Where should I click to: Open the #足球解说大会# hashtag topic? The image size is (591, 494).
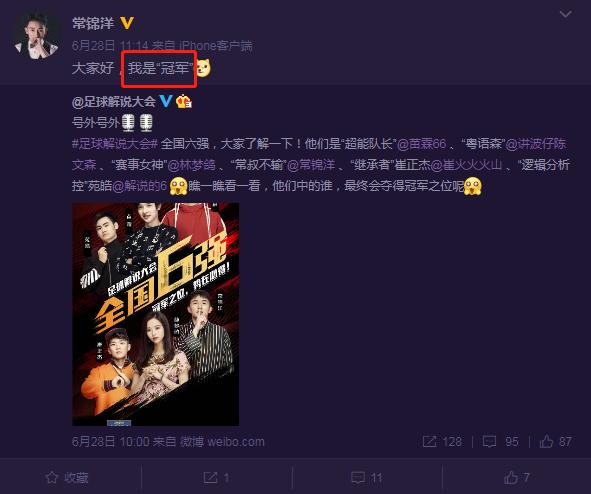click(115, 144)
